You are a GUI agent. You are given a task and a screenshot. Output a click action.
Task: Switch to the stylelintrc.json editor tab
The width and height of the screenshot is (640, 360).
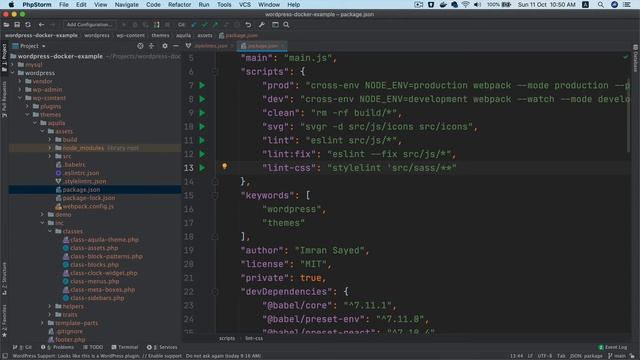tap(211, 46)
